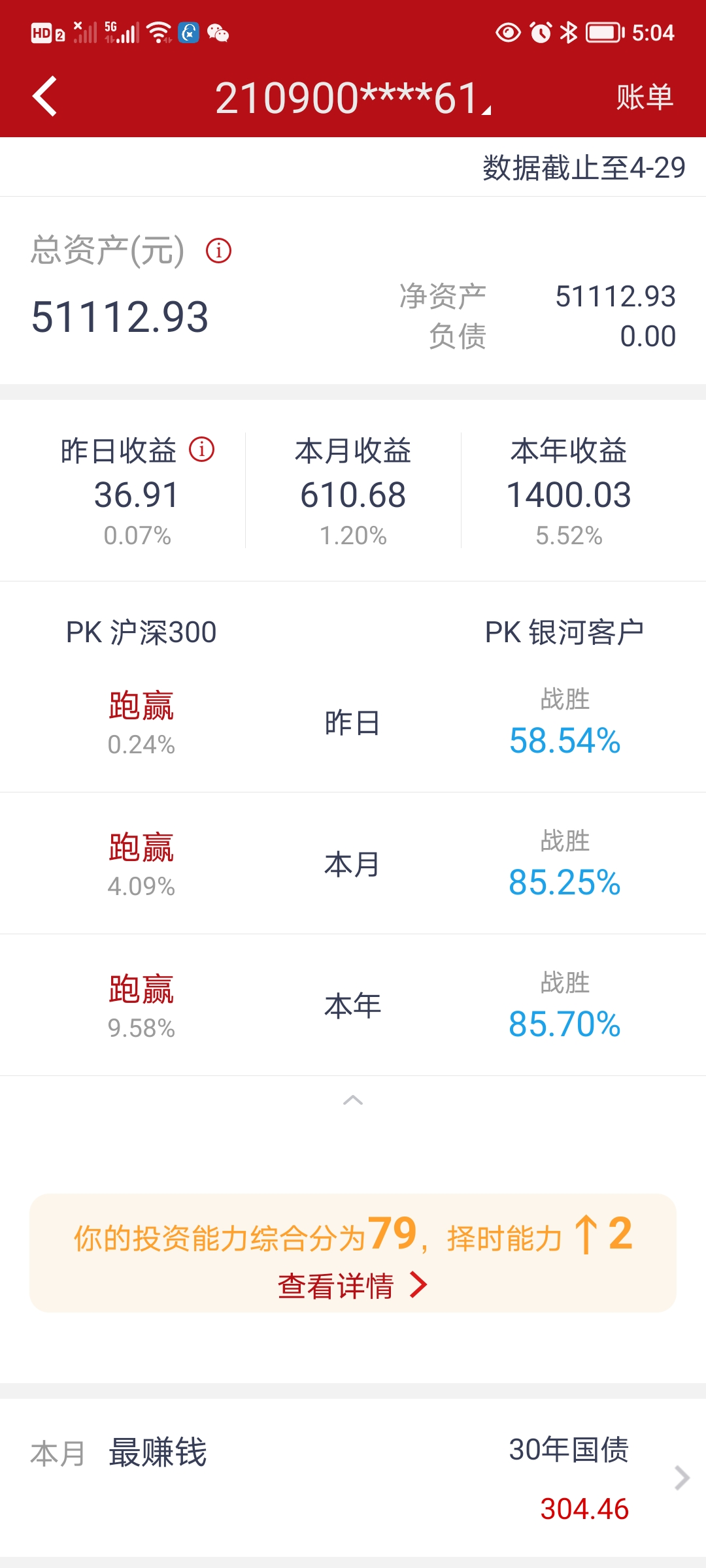
Task: Tap the Wi-Fi signal icon
Action: [159, 33]
